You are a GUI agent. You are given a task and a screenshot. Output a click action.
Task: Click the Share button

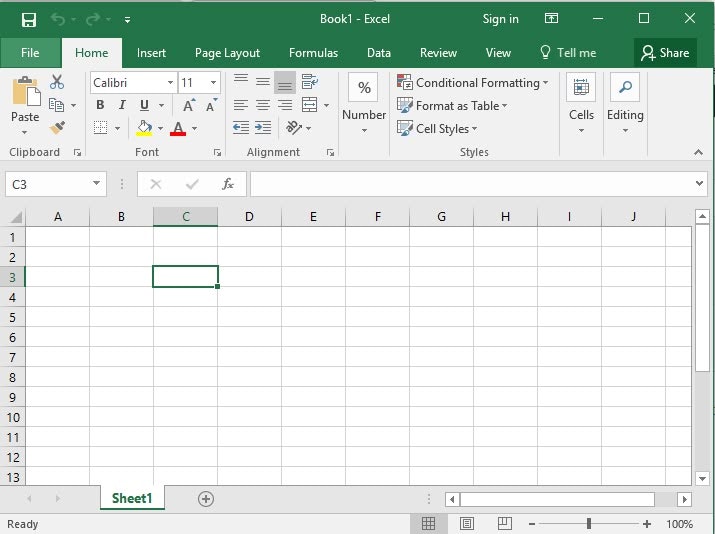point(665,53)
